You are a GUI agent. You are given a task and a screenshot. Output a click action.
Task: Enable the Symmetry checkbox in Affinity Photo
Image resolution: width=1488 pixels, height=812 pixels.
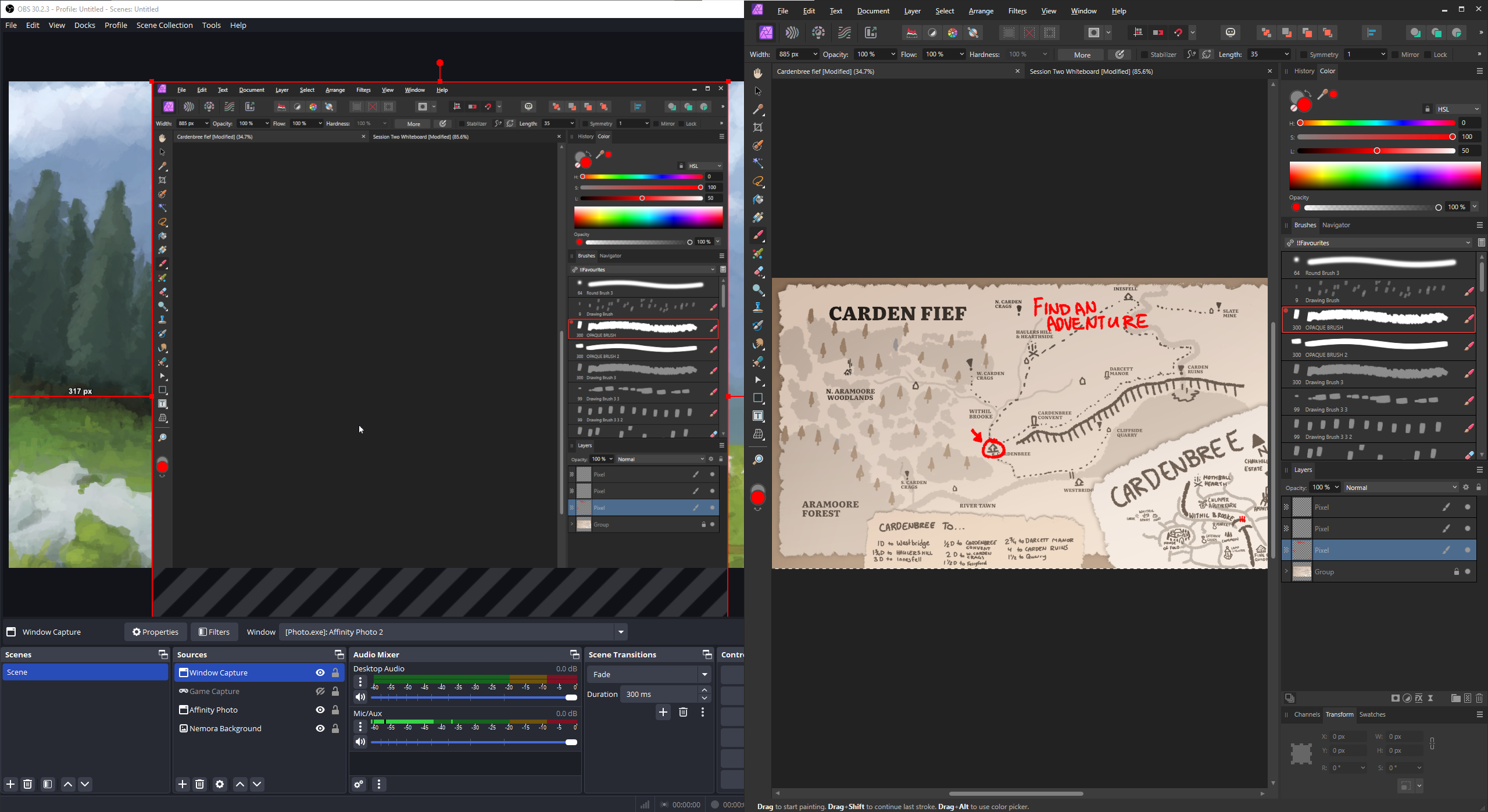tap(1303, 55)
